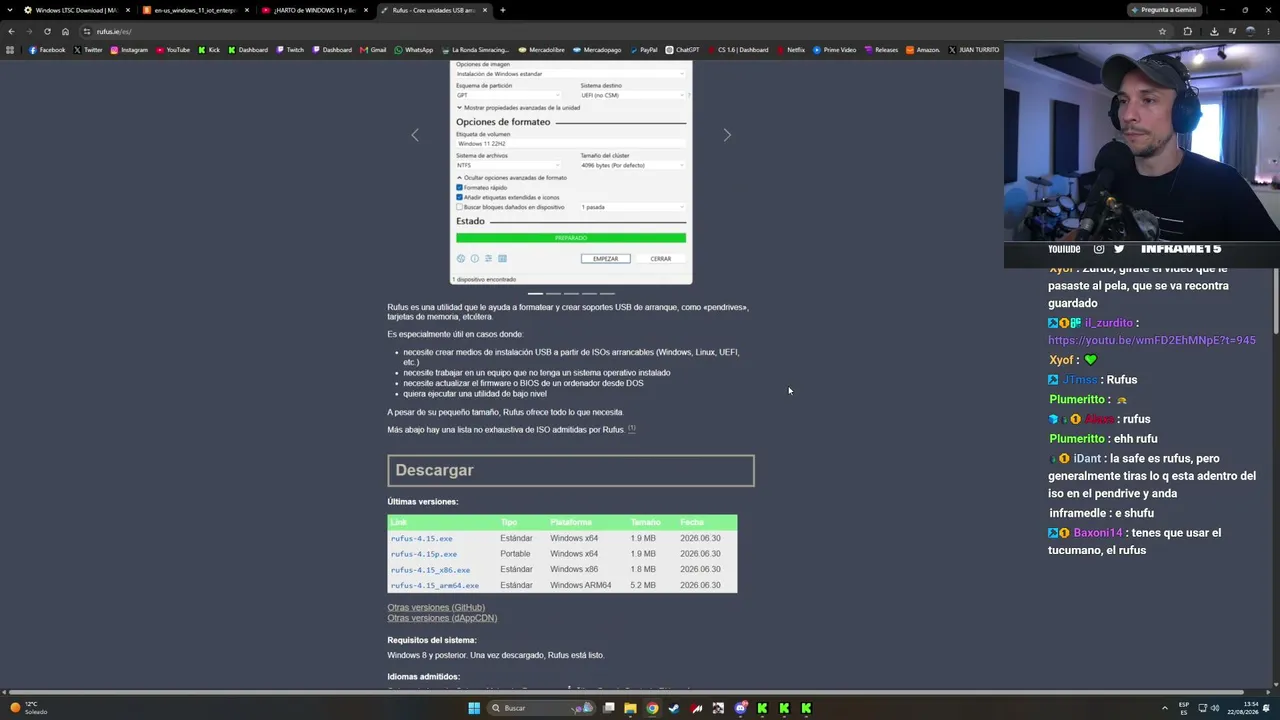Open the YouTube bookmark
Image resolution: width=1280 pixels, height=720 pixels.
click(x=173, y=50)
